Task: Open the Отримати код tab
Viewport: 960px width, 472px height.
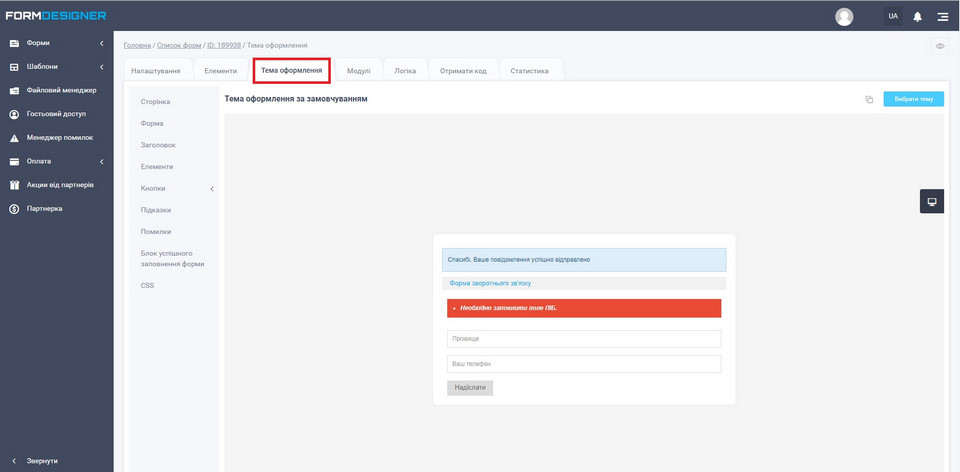Action: click(x=463, y=70)
